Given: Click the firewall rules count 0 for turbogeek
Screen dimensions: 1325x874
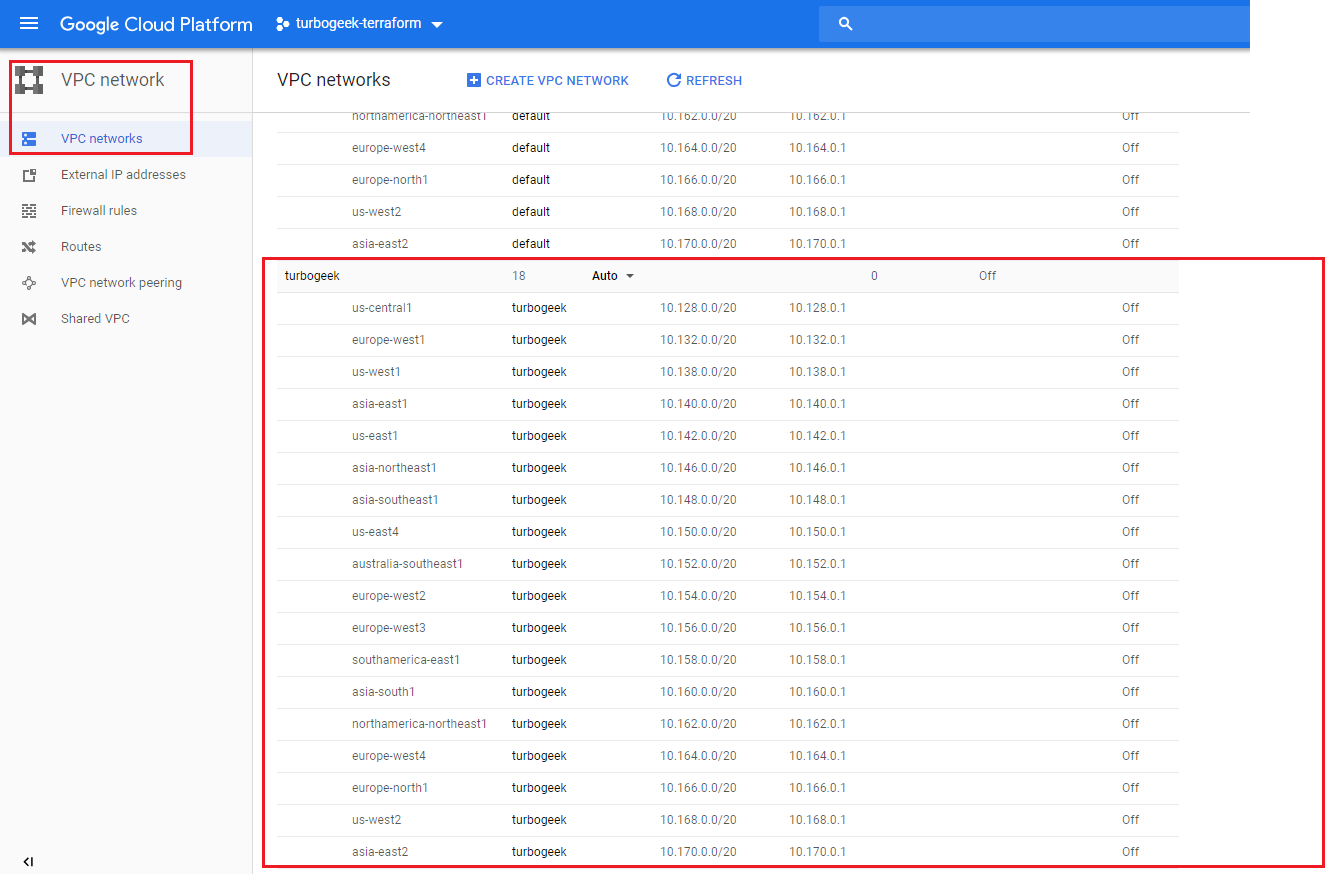Looking at the screenshot, I should click(874, 276).
